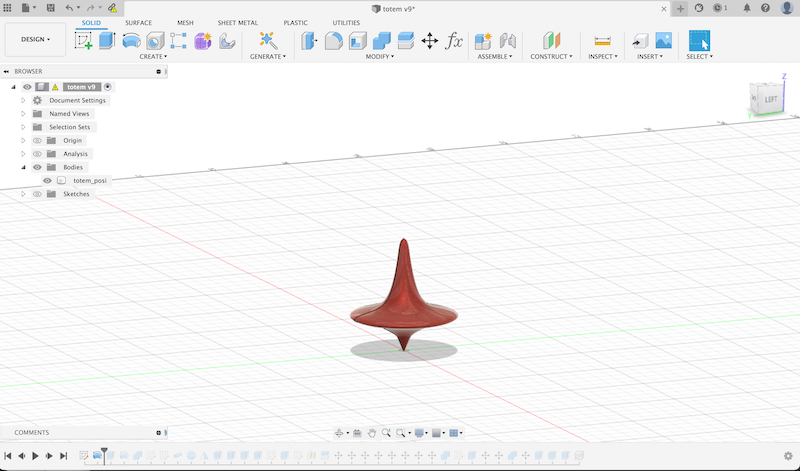Jump to the timeline beginning

click(x=8, y=456)
